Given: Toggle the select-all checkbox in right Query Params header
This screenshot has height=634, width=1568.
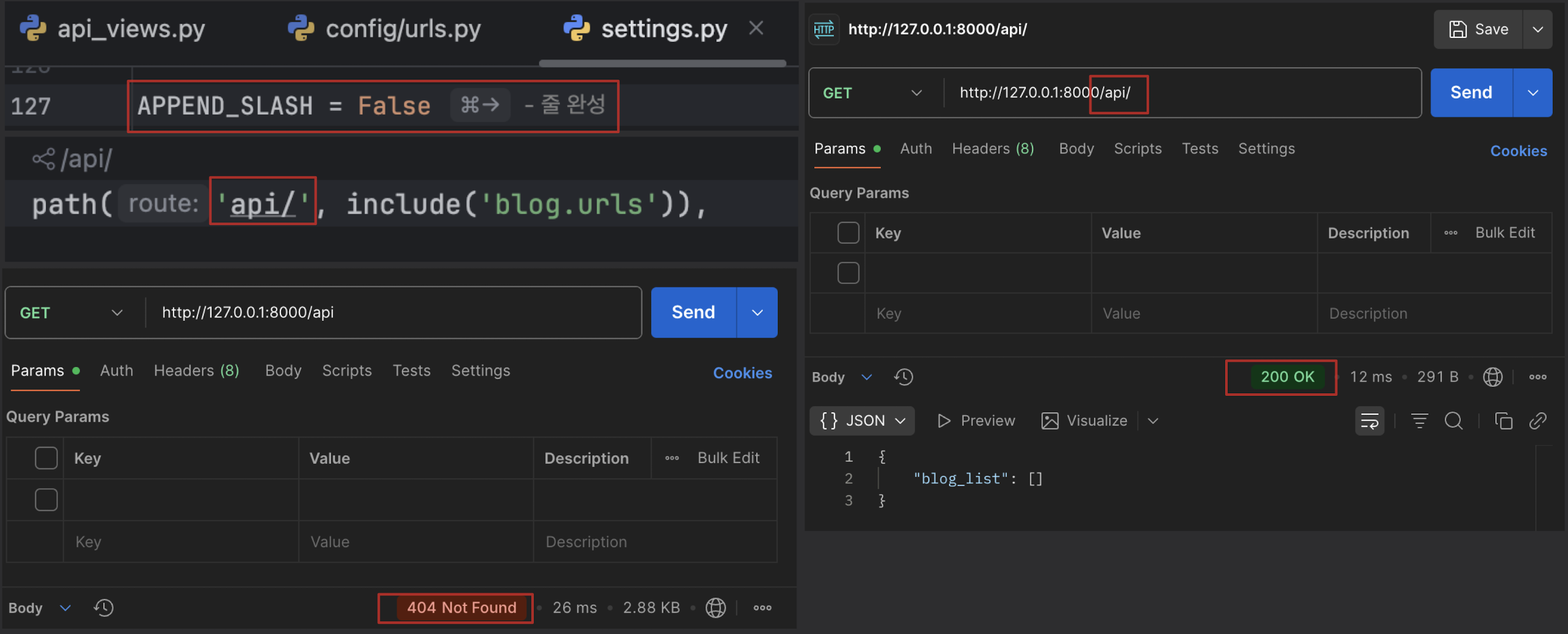Looking at the screenshot, I should point(848,233).
